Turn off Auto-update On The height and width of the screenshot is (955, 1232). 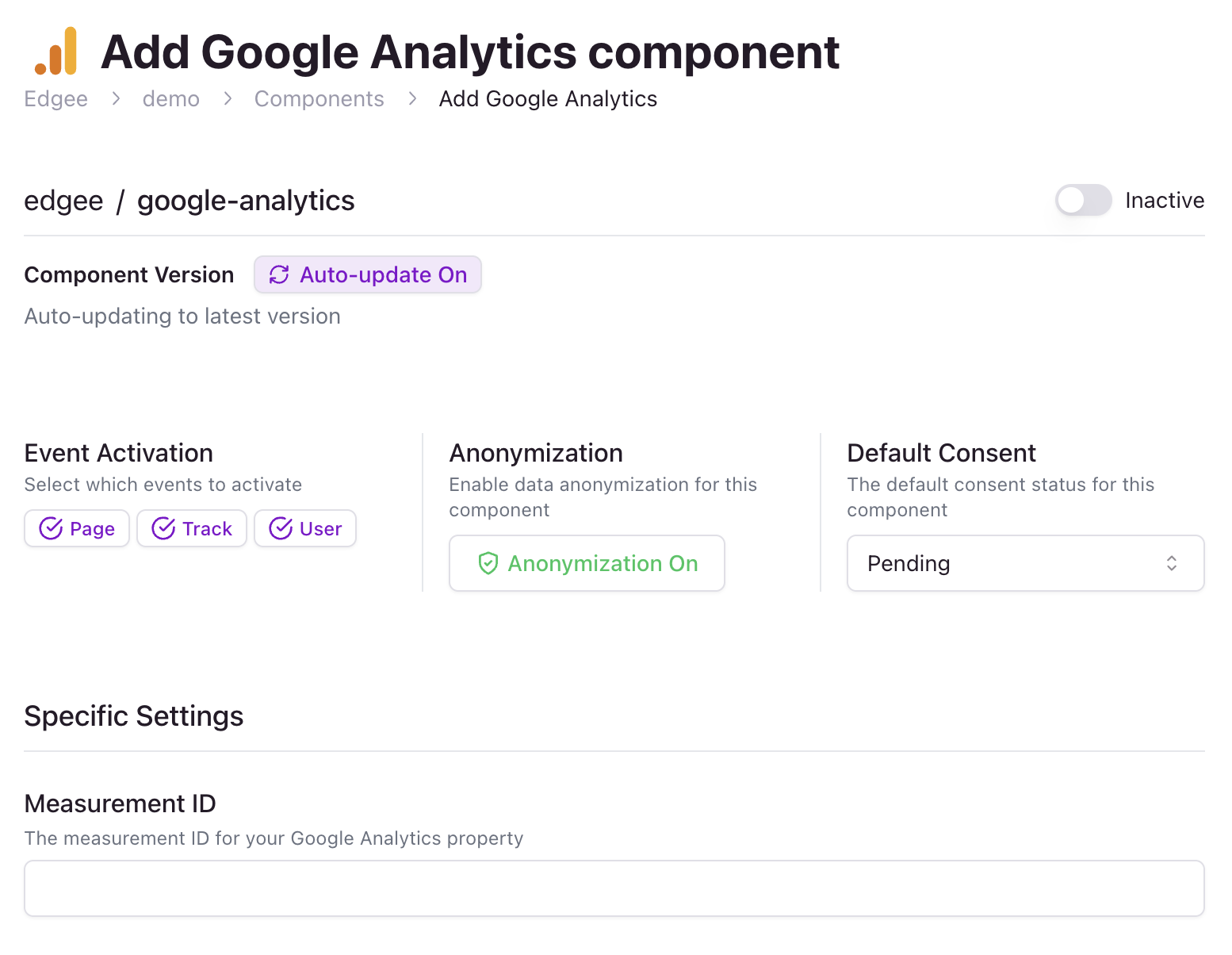[x=367, y=274]
